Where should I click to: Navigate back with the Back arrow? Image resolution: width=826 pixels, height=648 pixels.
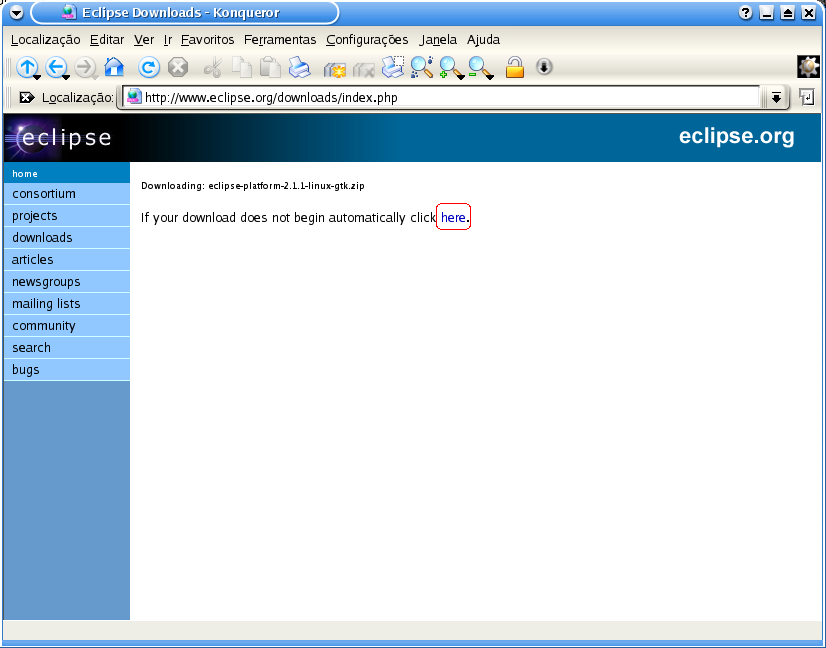55,67
